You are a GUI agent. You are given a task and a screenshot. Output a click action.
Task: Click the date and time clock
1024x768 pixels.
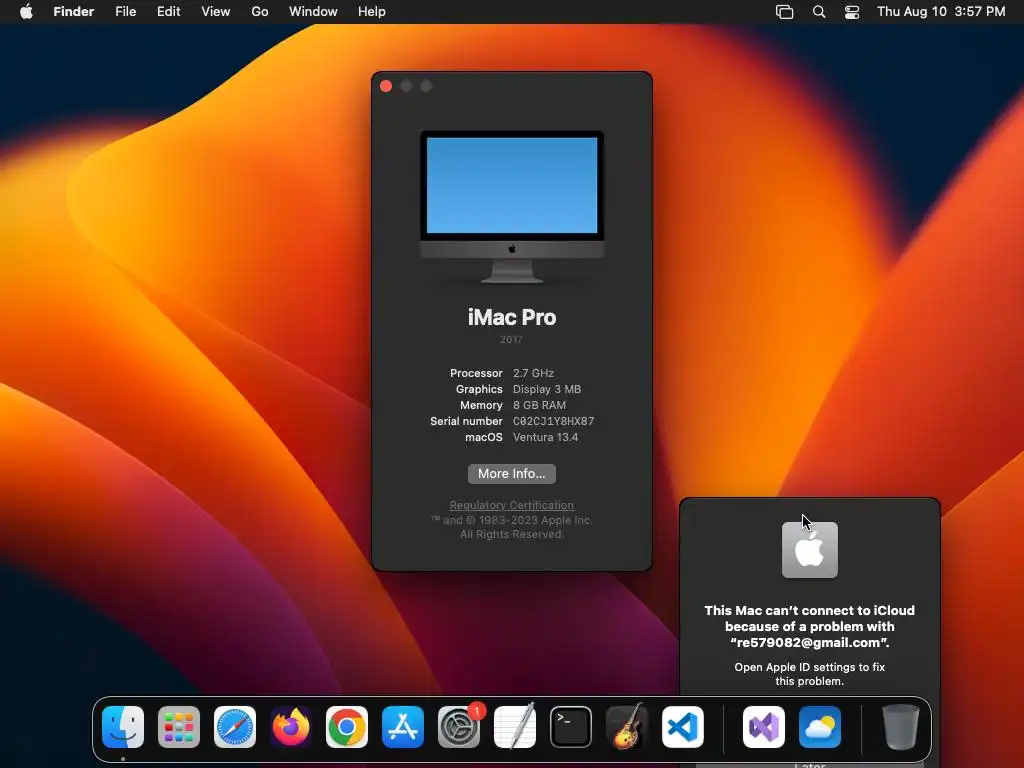[941, 12]
